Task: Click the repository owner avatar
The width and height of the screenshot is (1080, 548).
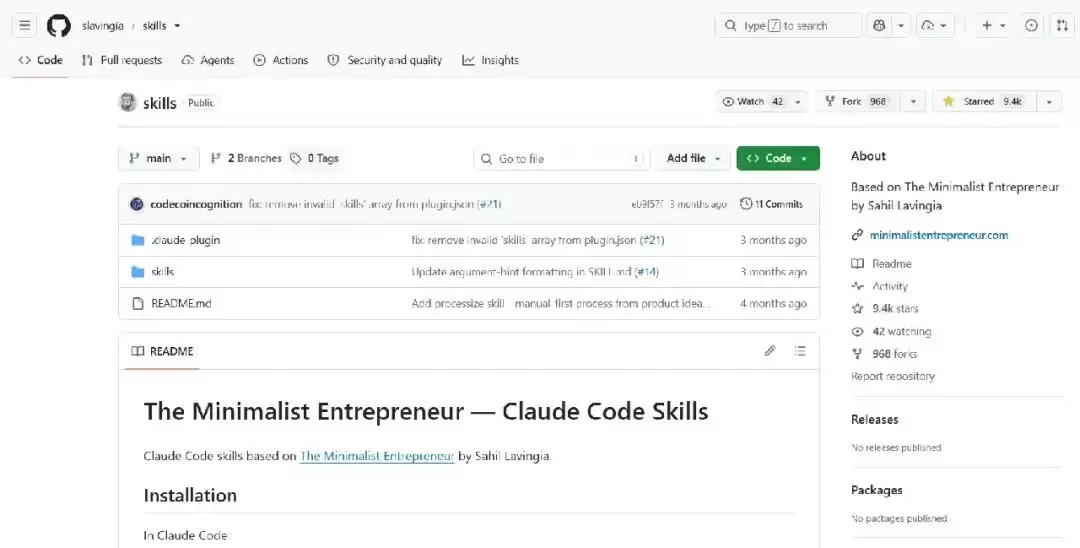Action: point(127,103)
